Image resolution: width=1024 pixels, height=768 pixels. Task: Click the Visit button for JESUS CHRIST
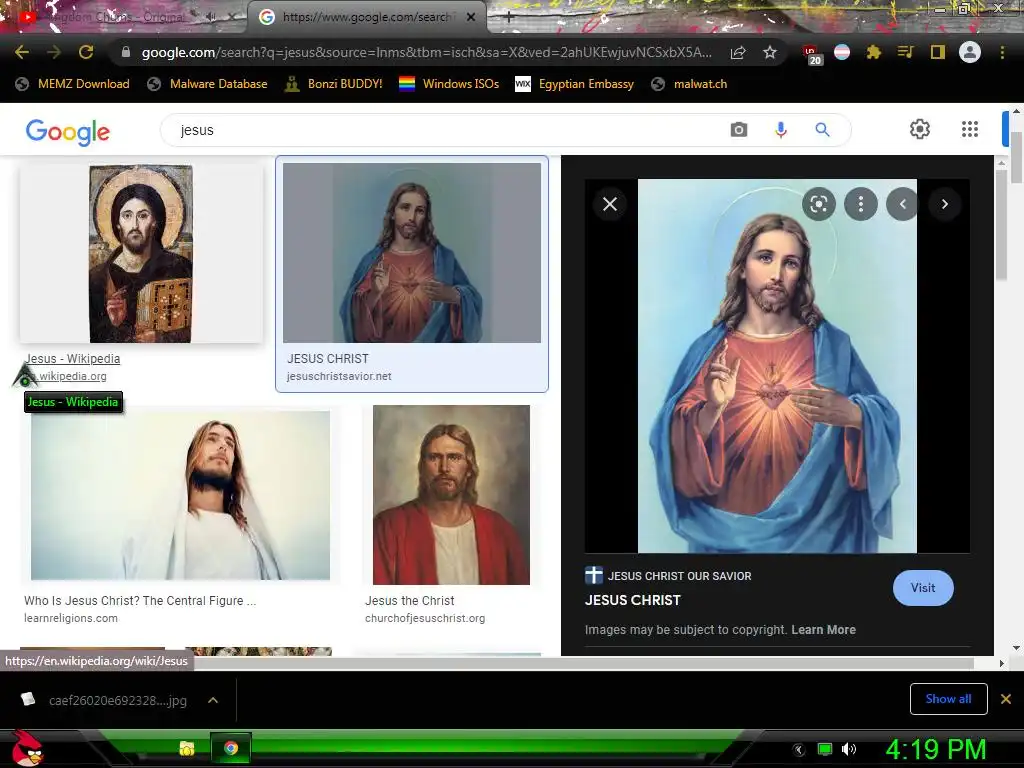923,588
